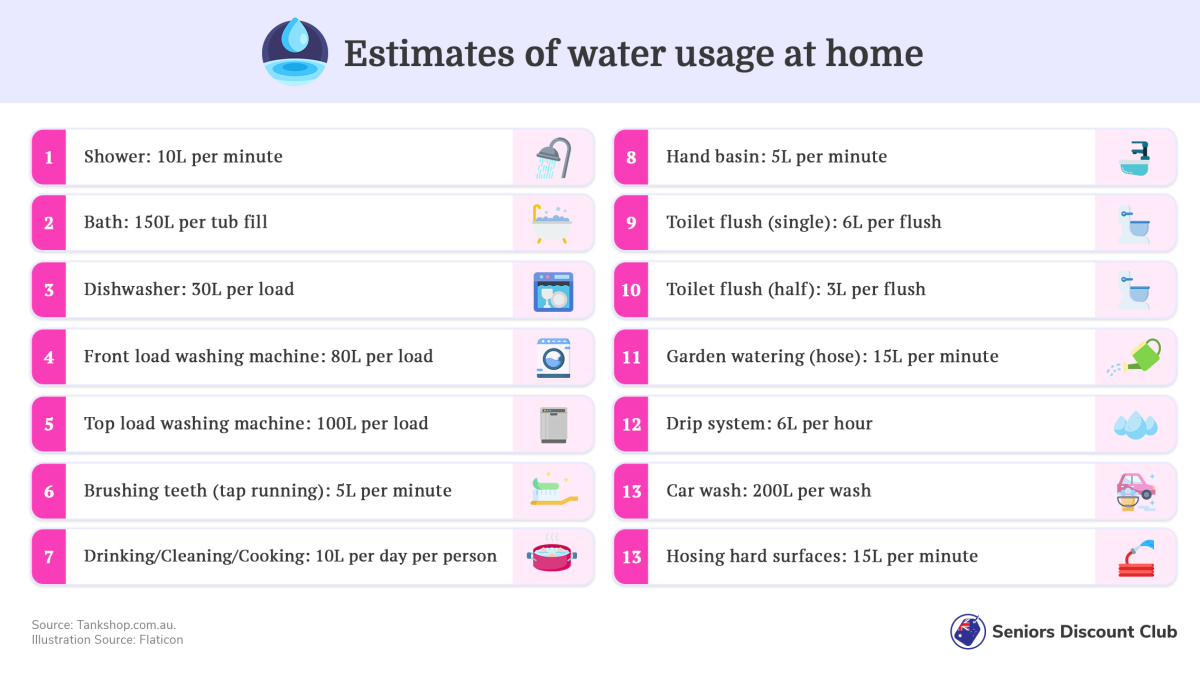1200x675 pixels.
Task: Click the Seniors Discount Club logo
Action: tap(967, 632)
